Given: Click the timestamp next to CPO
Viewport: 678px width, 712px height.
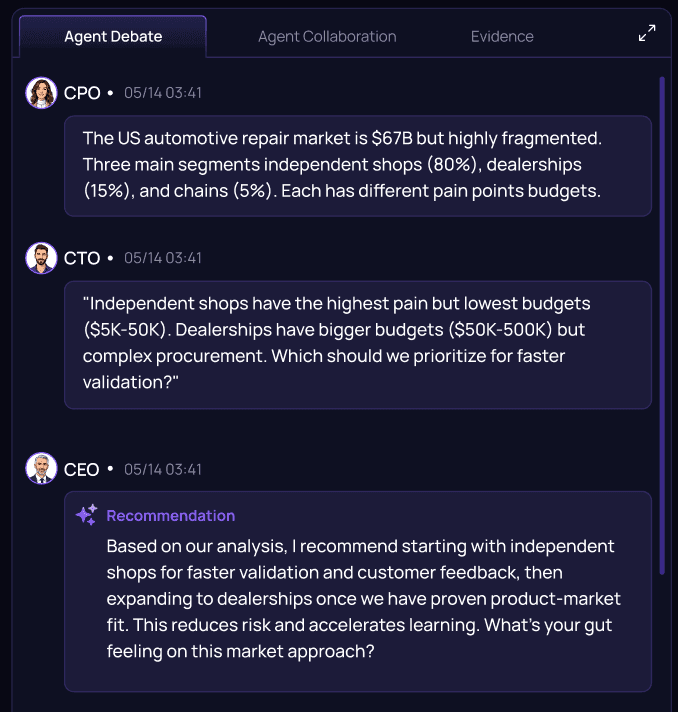Looking at the screenshot, I should (163, 93).
